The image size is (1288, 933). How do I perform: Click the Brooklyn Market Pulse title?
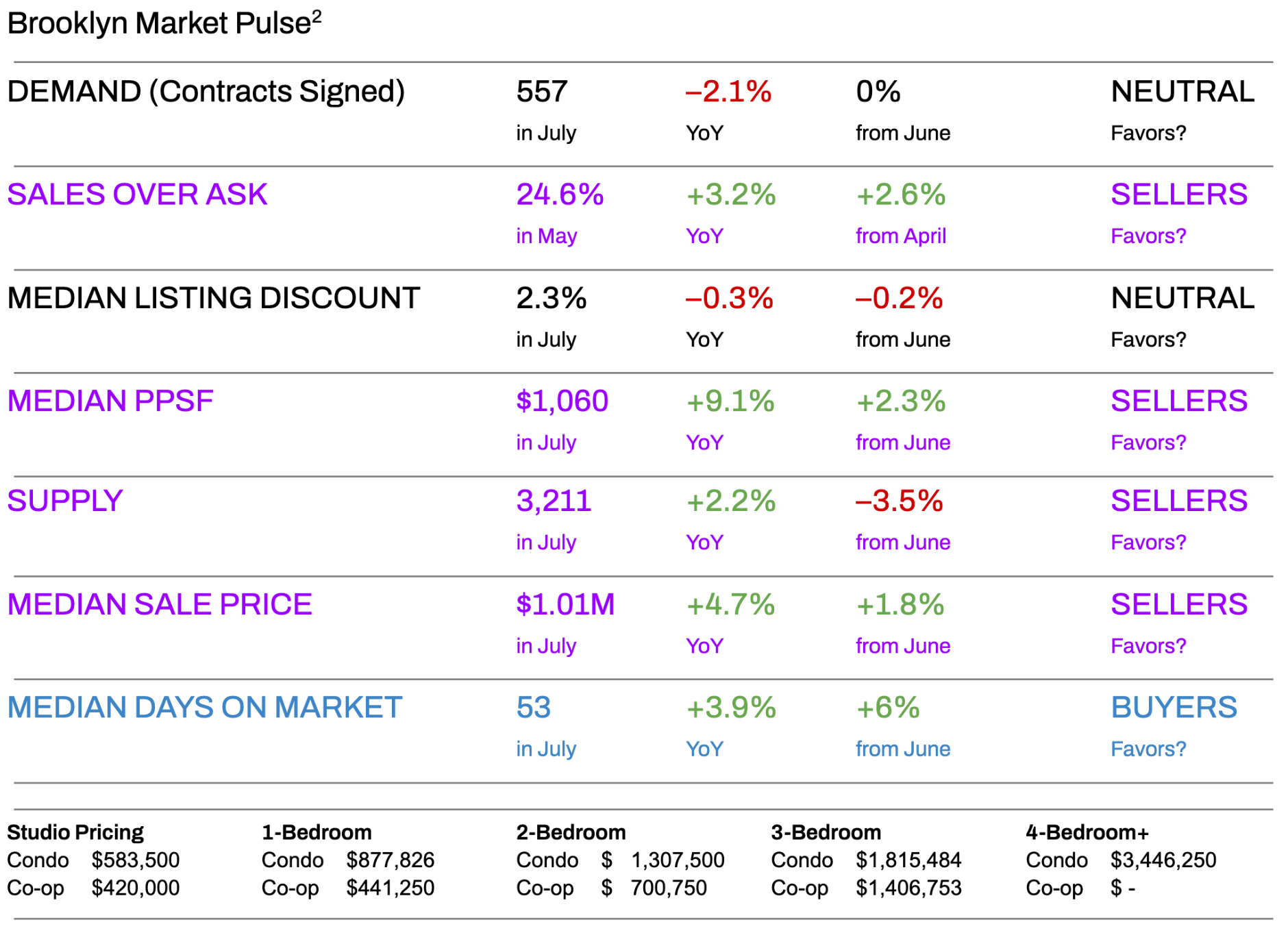pos(159,24)
